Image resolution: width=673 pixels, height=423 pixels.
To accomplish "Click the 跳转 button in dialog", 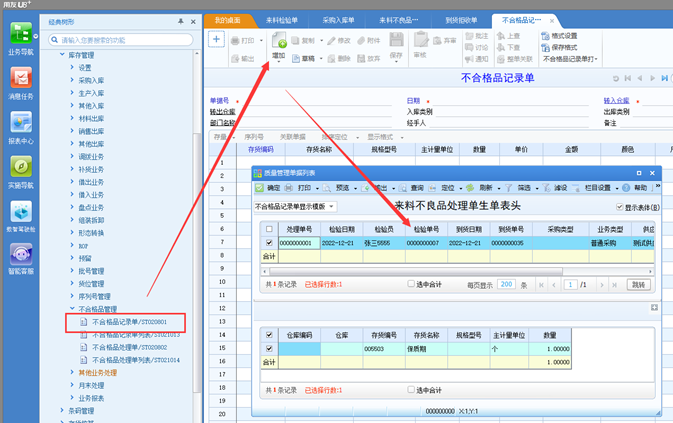I will (639, 284).
